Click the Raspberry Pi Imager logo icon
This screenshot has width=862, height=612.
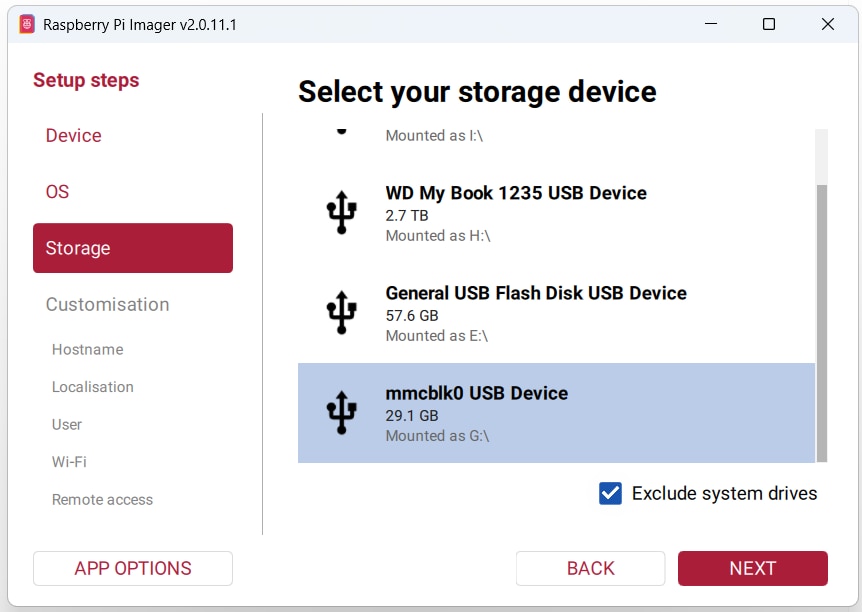click(x=26, y=24)
